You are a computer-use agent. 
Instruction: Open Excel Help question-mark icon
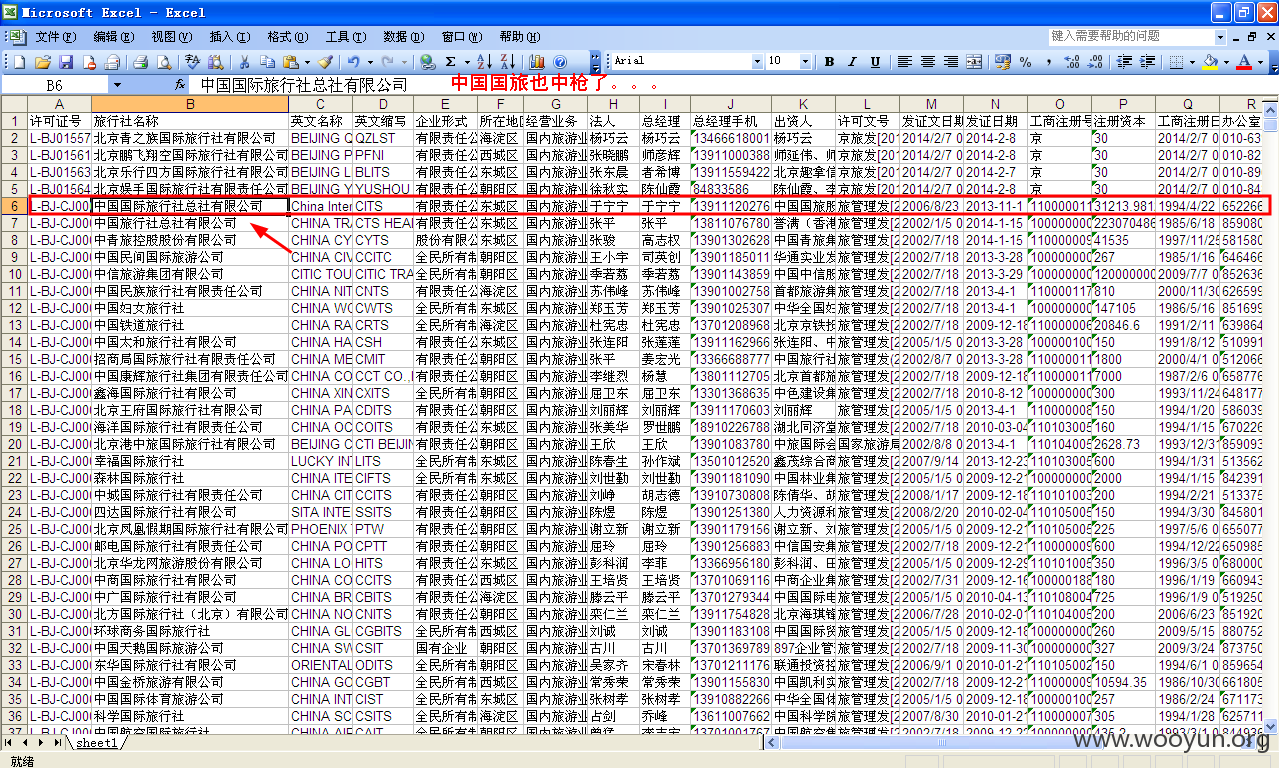pyautogui.click(x=559, y=61)
